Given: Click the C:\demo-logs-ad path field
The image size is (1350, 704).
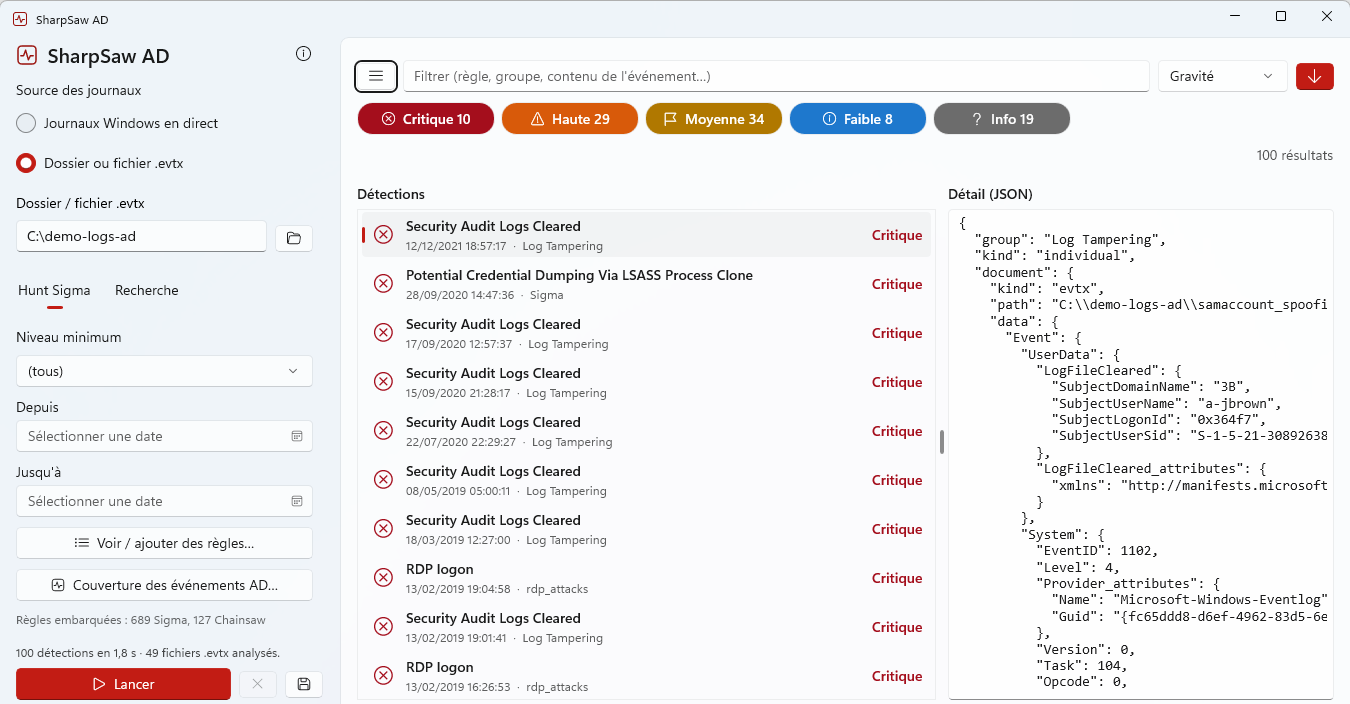Looking at the screenshot, I should coord(141,237).
